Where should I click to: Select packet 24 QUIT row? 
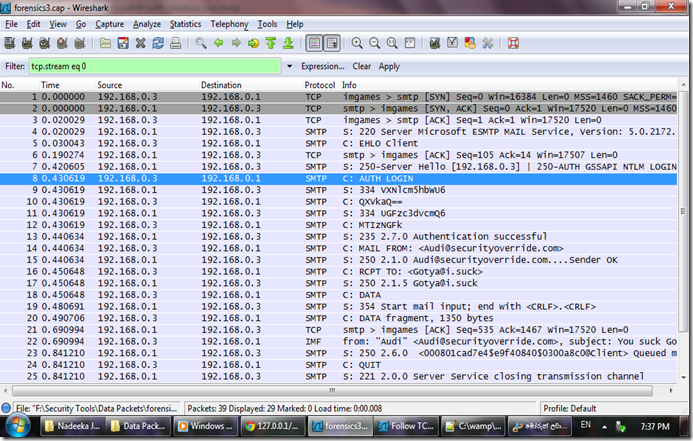[x=339, y=365]
